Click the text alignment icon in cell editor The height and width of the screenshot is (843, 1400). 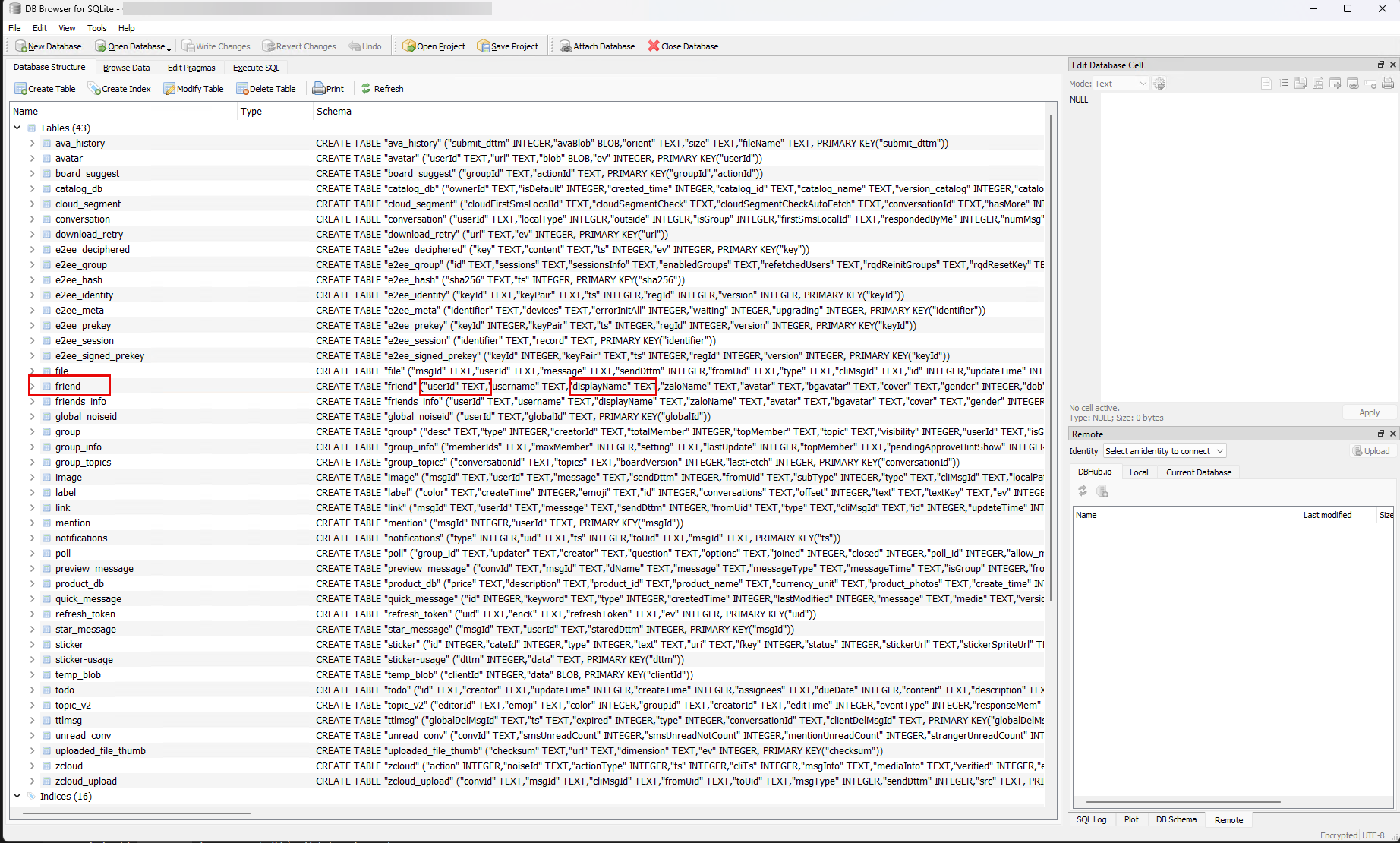tap(1283, 84)
